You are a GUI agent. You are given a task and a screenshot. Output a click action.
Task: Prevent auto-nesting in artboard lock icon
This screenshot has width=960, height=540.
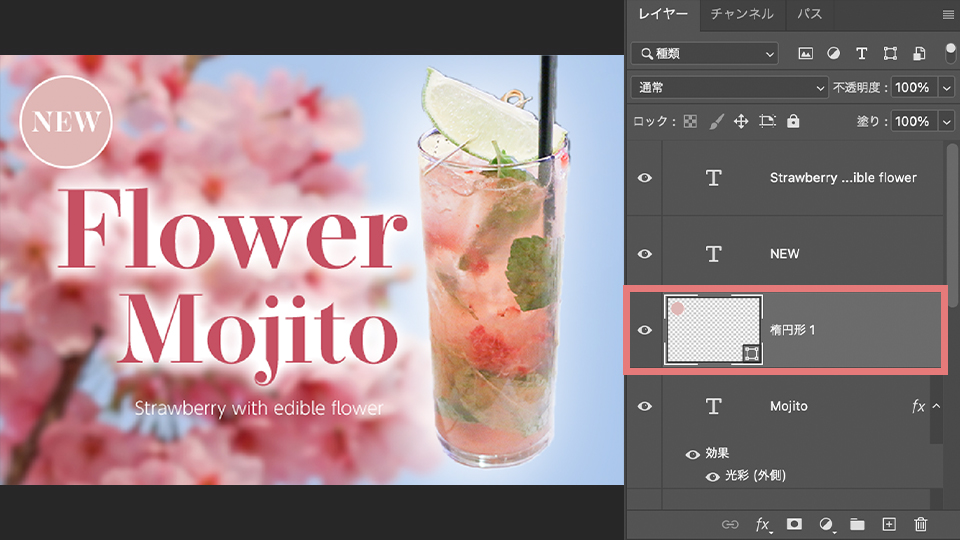click(767, 121)
